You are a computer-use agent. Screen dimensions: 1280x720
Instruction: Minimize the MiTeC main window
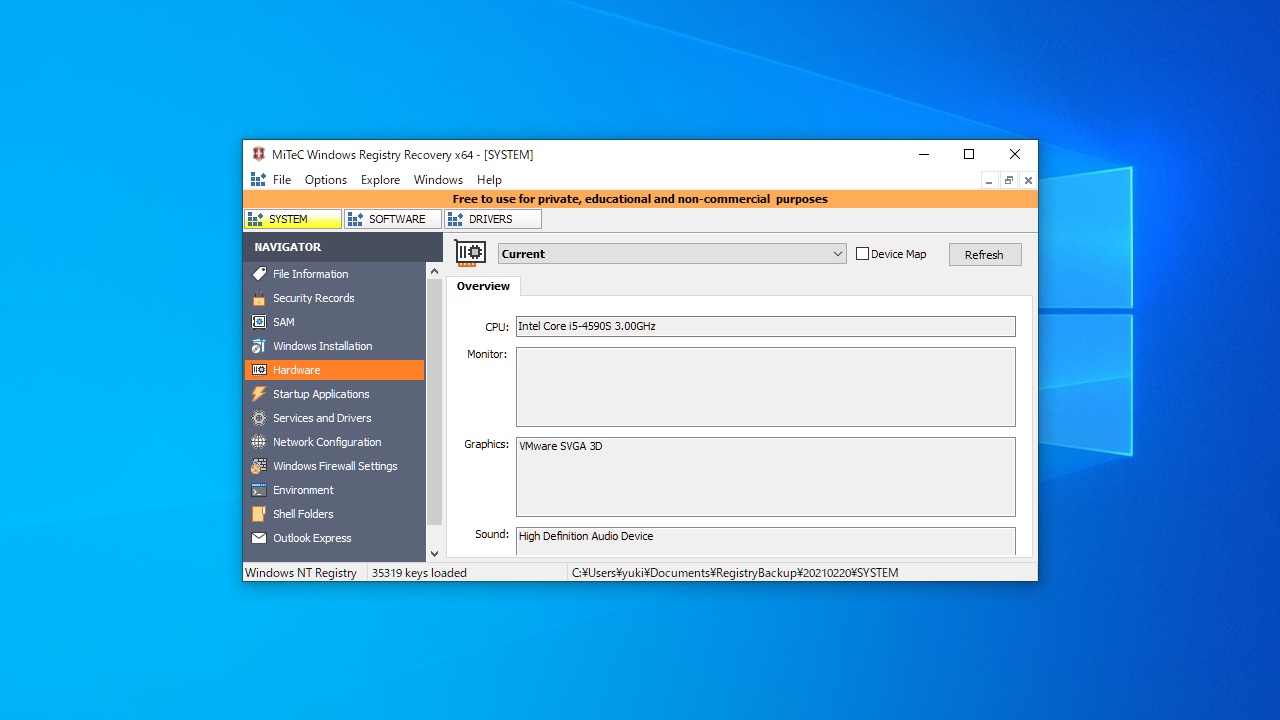923,154
